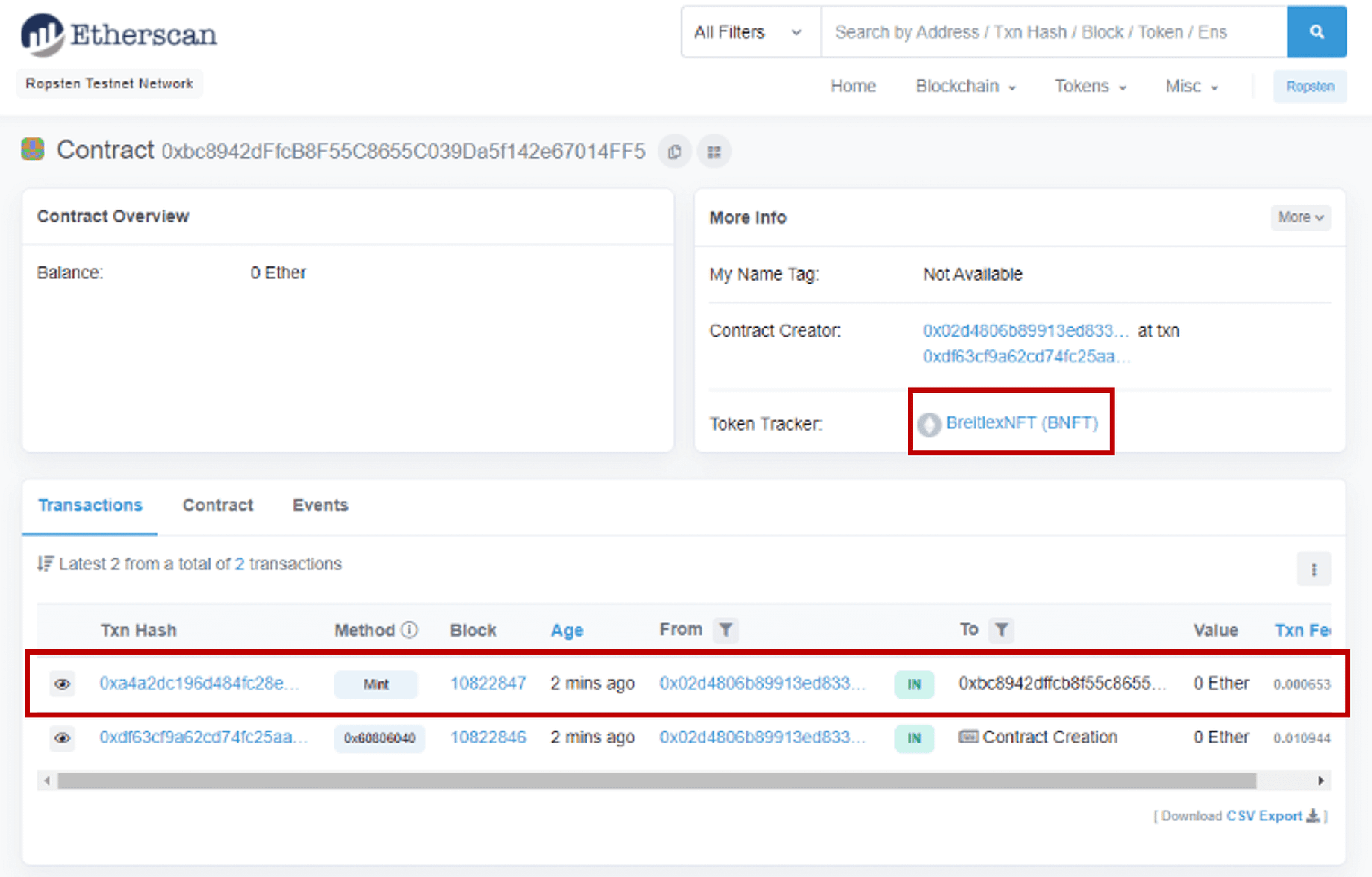Show the QR code via the grid icon
This screenshot has width=1372, height=877.
pos(714,152)
